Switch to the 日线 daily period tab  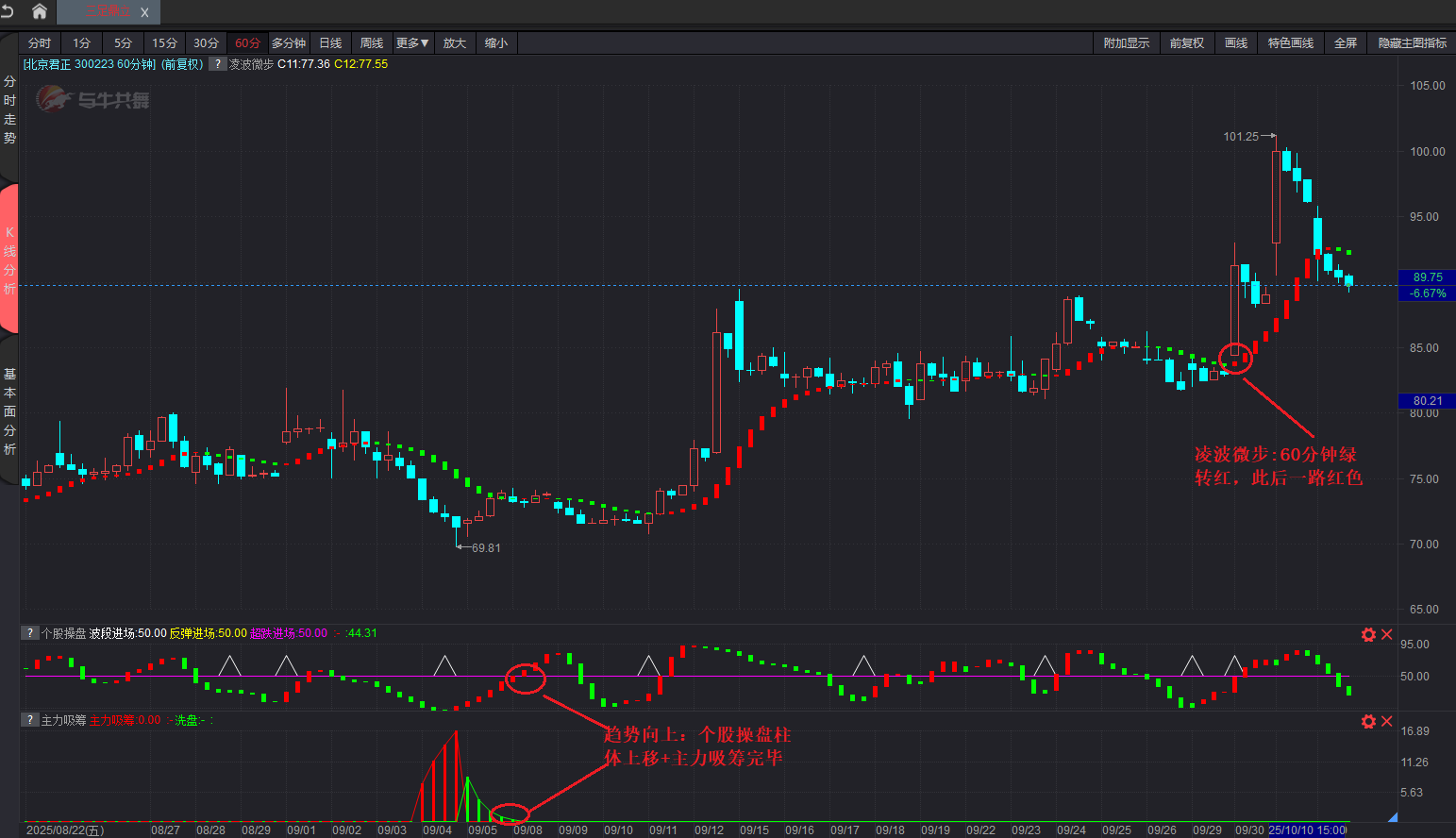[x=330, y=43]
